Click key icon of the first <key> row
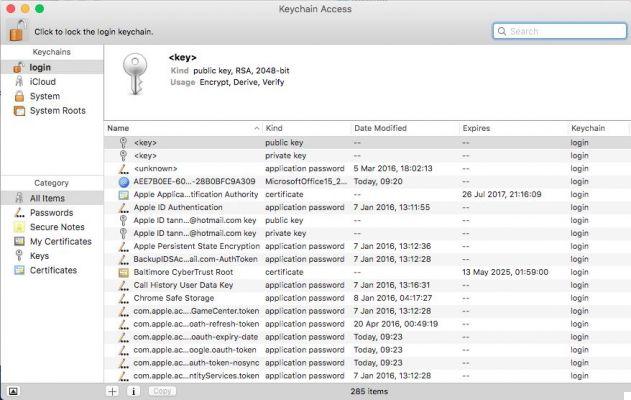The height and width of the screenshot is (400, 631). 124,142
